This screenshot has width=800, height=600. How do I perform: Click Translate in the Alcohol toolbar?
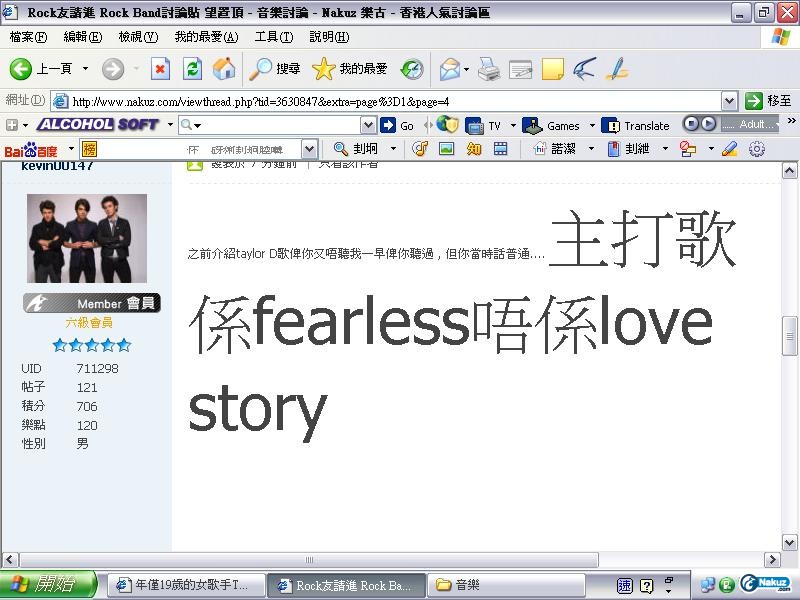[x=636, y=126]
